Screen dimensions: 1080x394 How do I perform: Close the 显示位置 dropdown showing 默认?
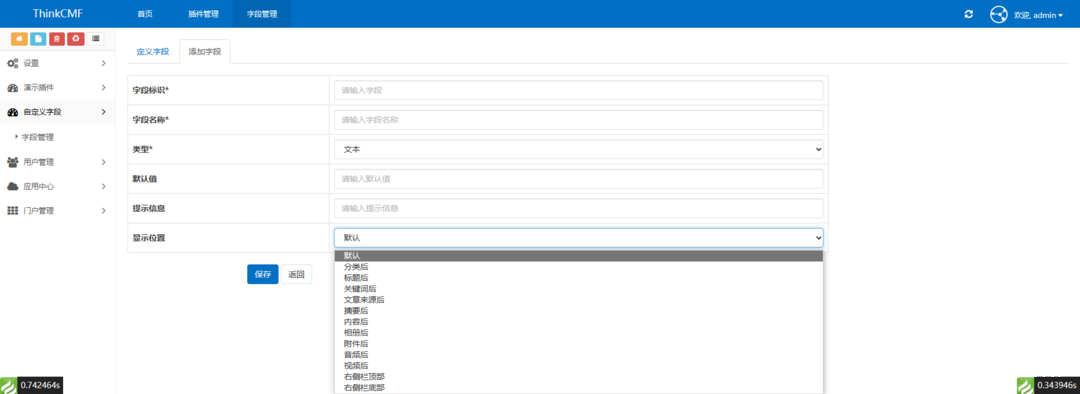click(579, 238)
